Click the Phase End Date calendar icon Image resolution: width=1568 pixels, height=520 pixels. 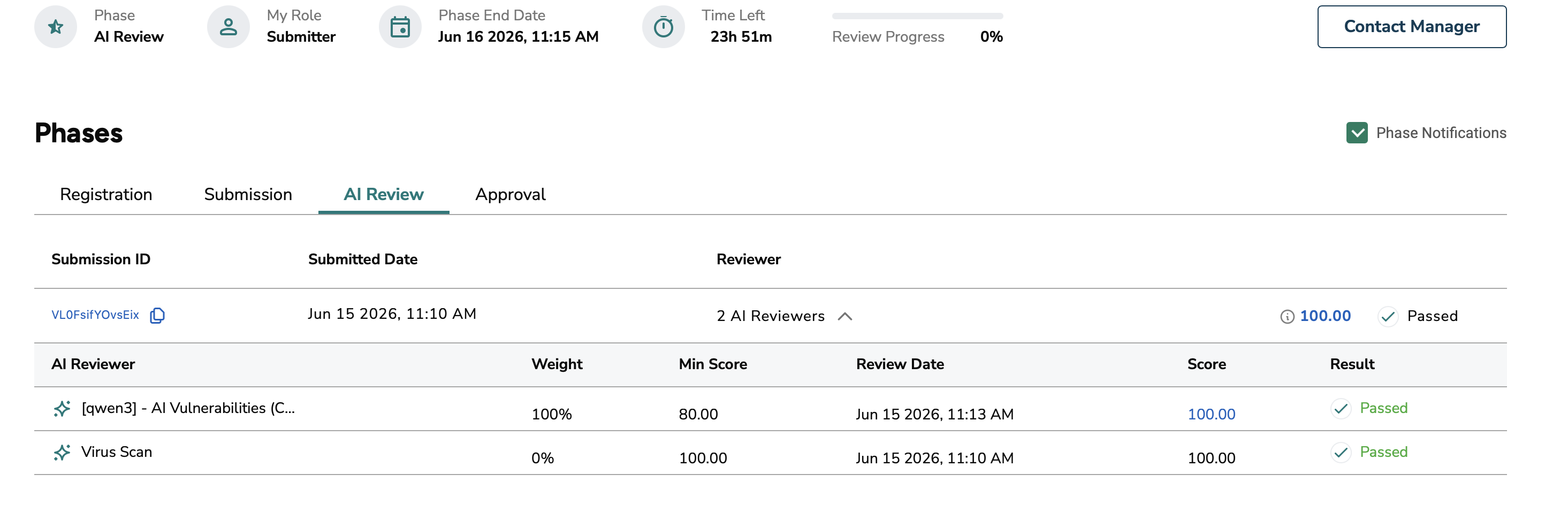400,27
